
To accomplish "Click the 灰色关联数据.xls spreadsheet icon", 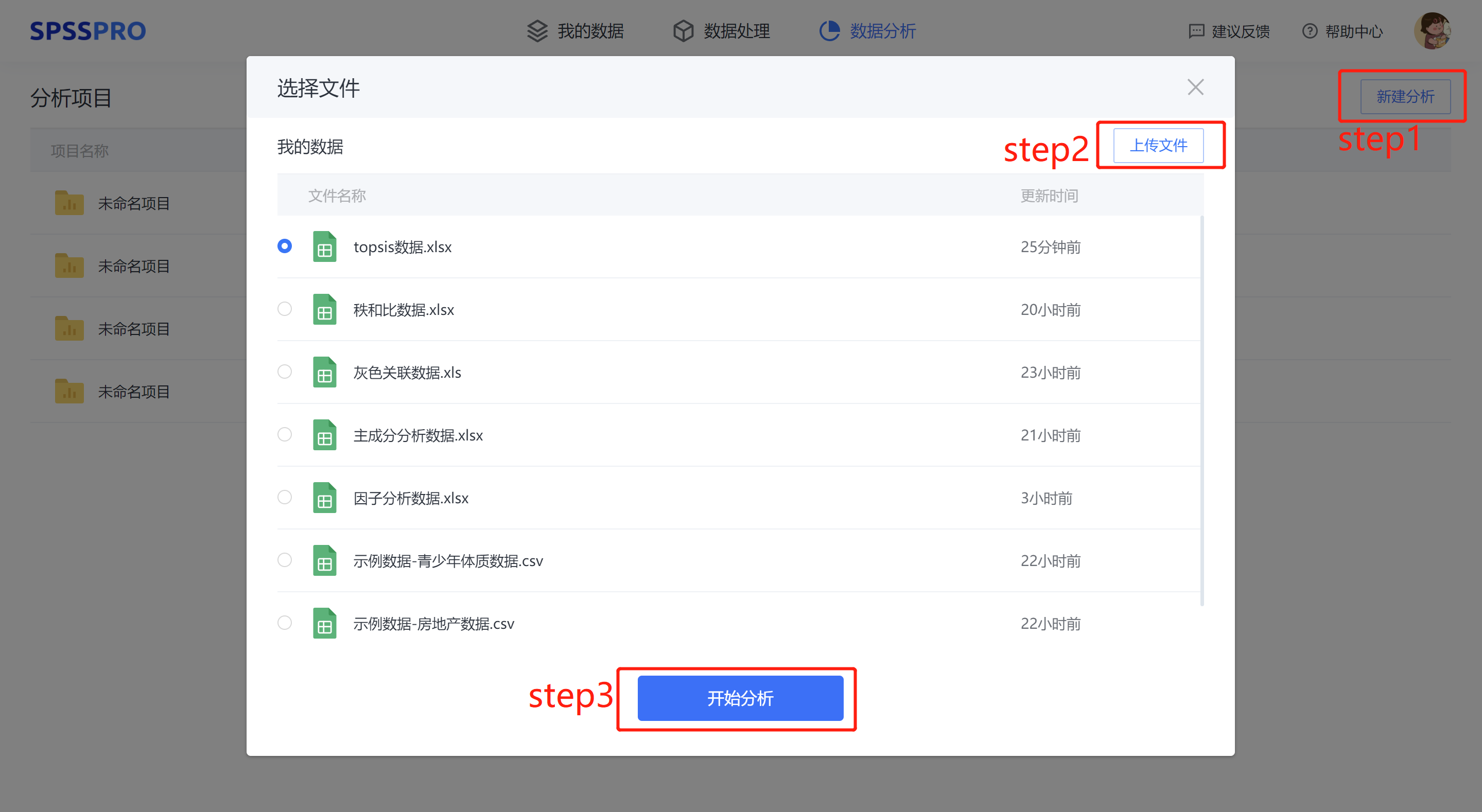I will point(324,372).
